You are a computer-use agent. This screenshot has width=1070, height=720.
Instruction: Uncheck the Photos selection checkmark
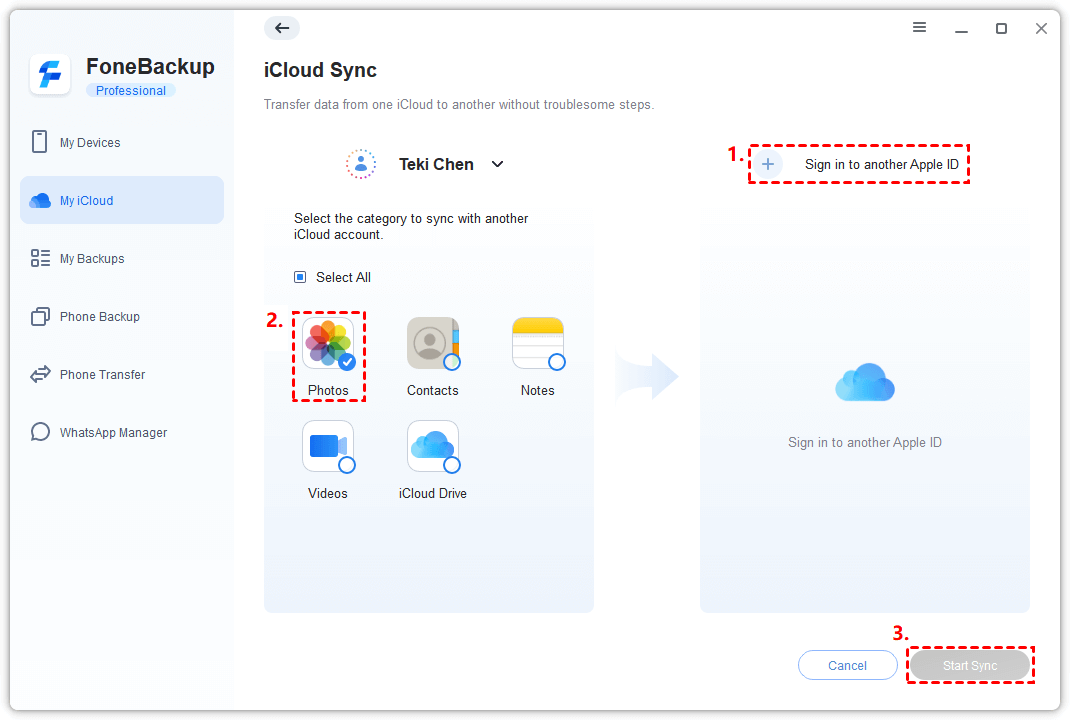point(347,362)
